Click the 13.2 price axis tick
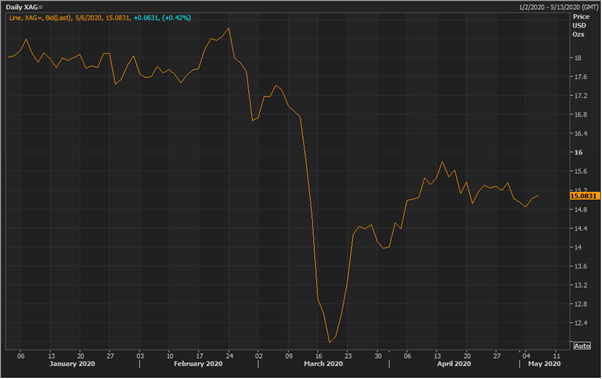This screenshot has height=379, width=602. point(580,285)
